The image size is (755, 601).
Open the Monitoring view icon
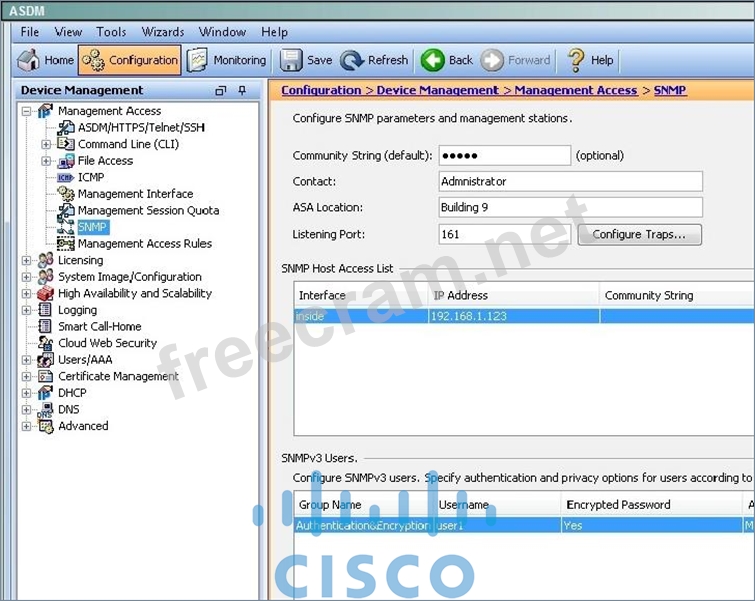pyautogui.click(x=197, y=60)
